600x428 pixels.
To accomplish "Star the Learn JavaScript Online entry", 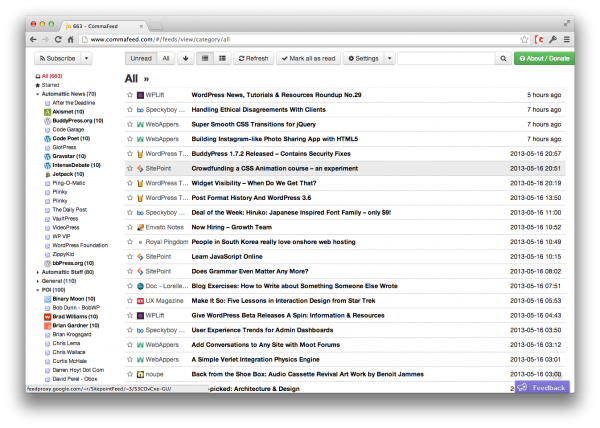I will [130, 257].
